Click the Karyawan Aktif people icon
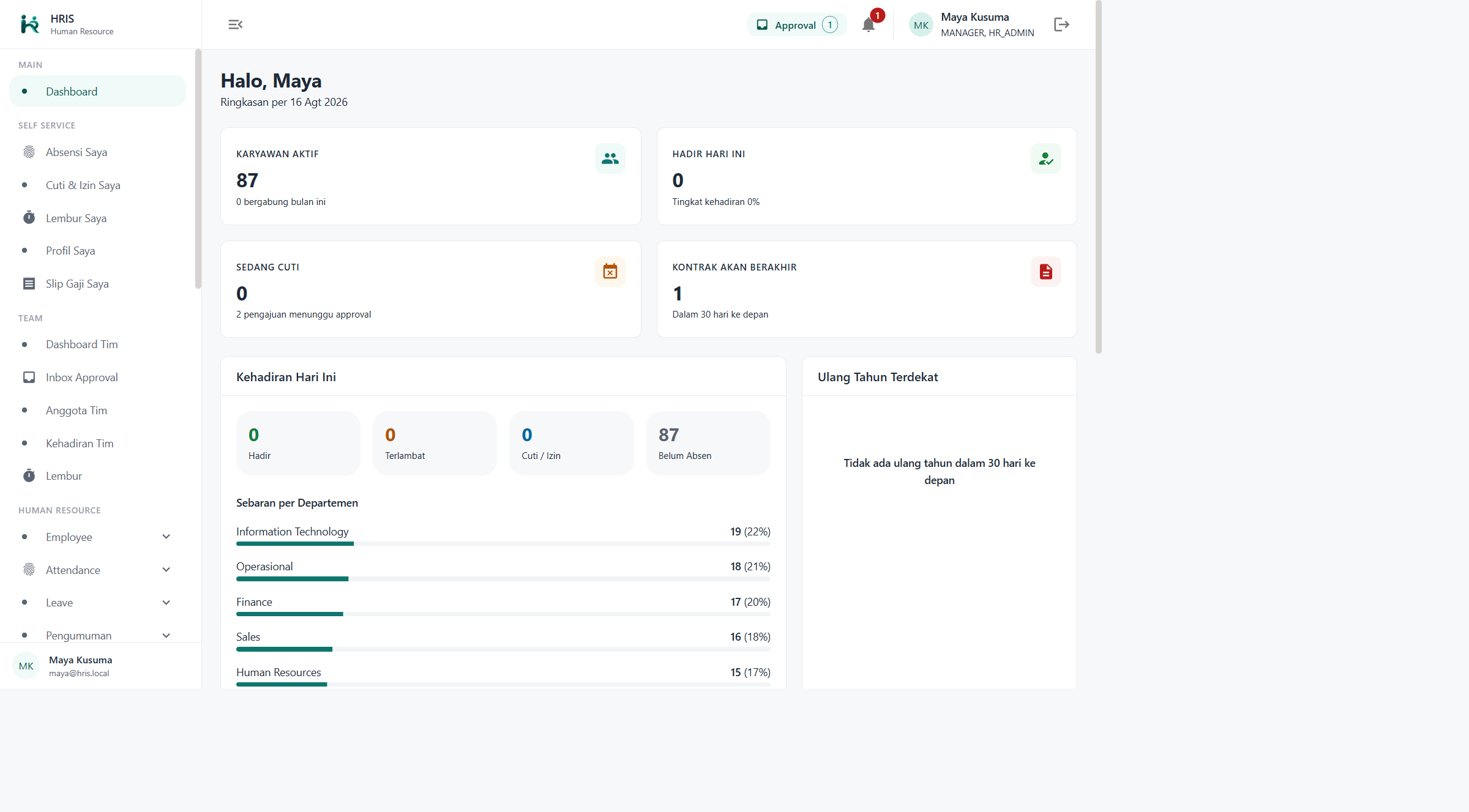Viewport: 1469px width, 812px height. (x=610, y=158)
